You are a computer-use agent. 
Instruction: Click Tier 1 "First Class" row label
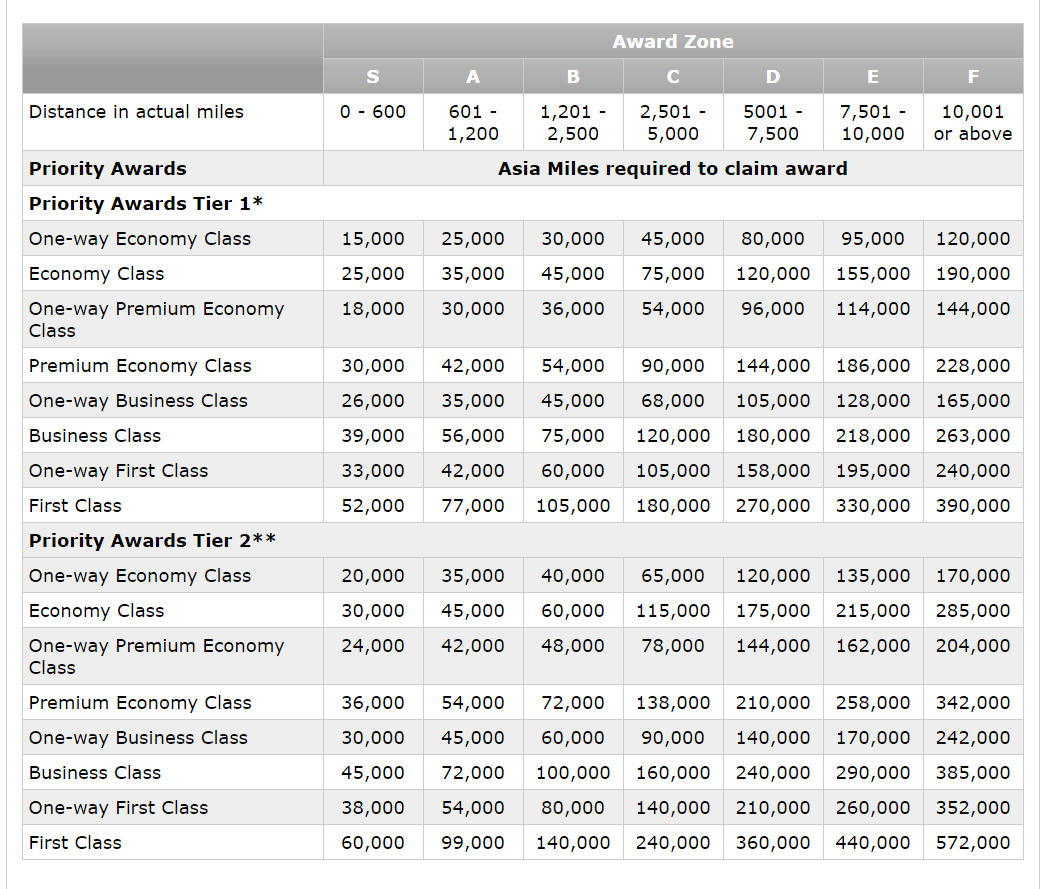[x=75, y=506]
